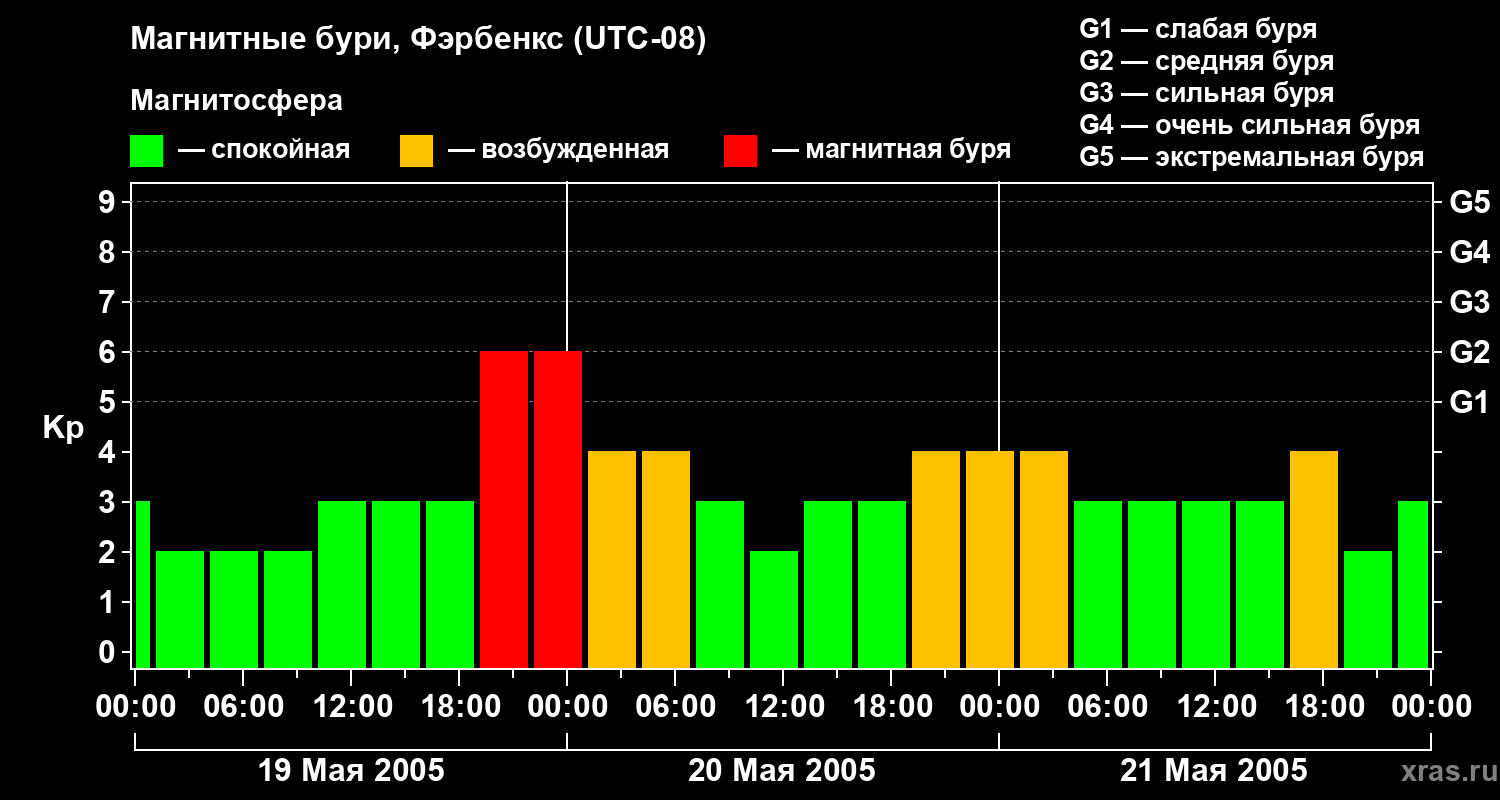Click the only Kp 2 green bar on 20 May

774,609
